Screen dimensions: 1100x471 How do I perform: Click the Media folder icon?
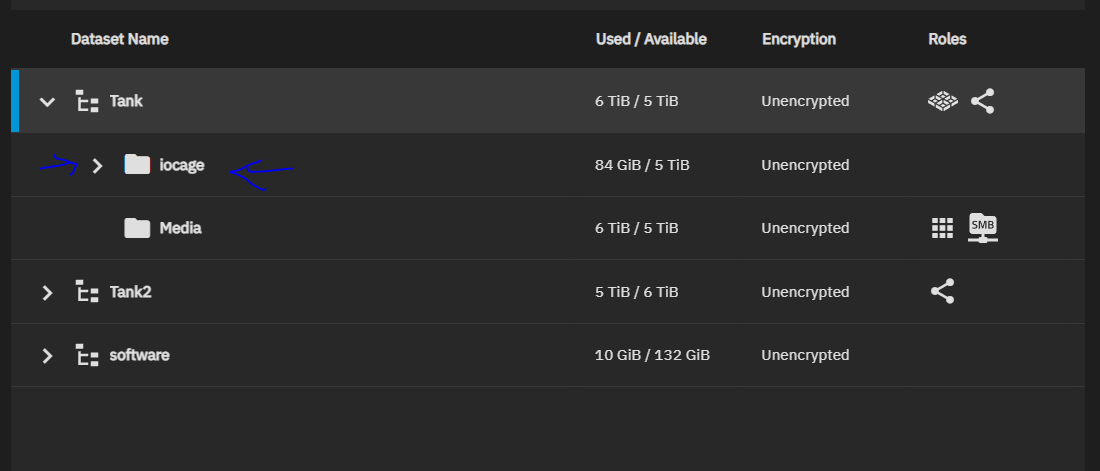click(x=137, y=228)
